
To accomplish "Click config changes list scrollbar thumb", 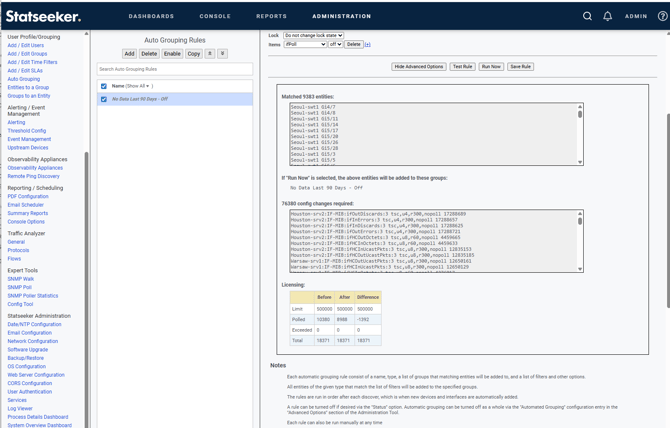I will 580,221.
